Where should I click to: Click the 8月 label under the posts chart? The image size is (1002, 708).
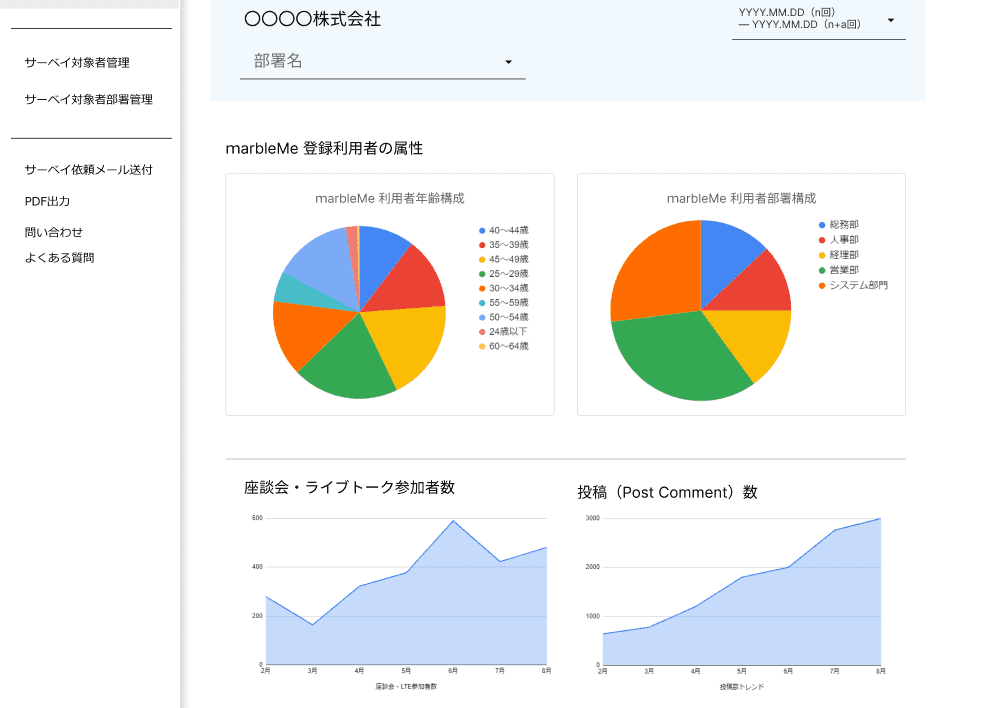[881, 671]
